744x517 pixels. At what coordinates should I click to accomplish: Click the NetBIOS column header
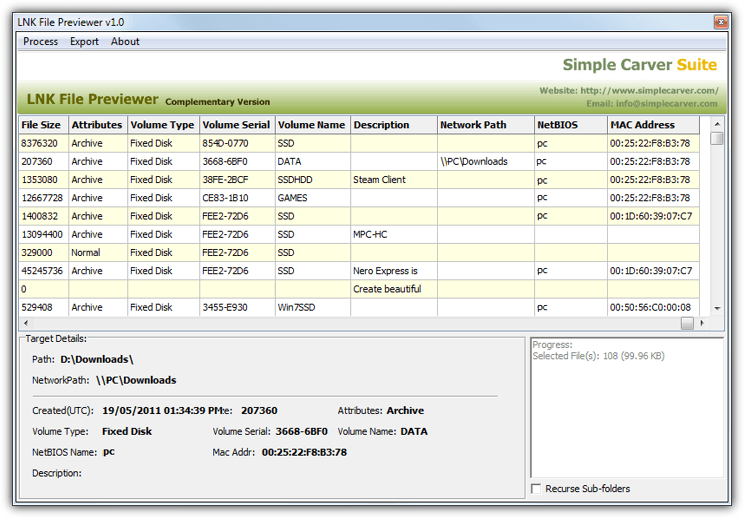[x=571, y=125]
